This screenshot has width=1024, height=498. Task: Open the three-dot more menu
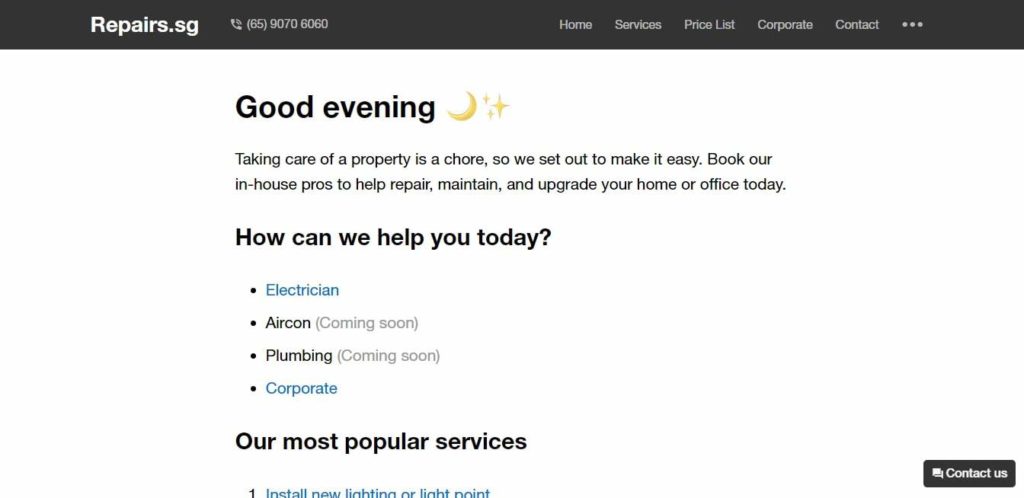click(x=912, y=24)
